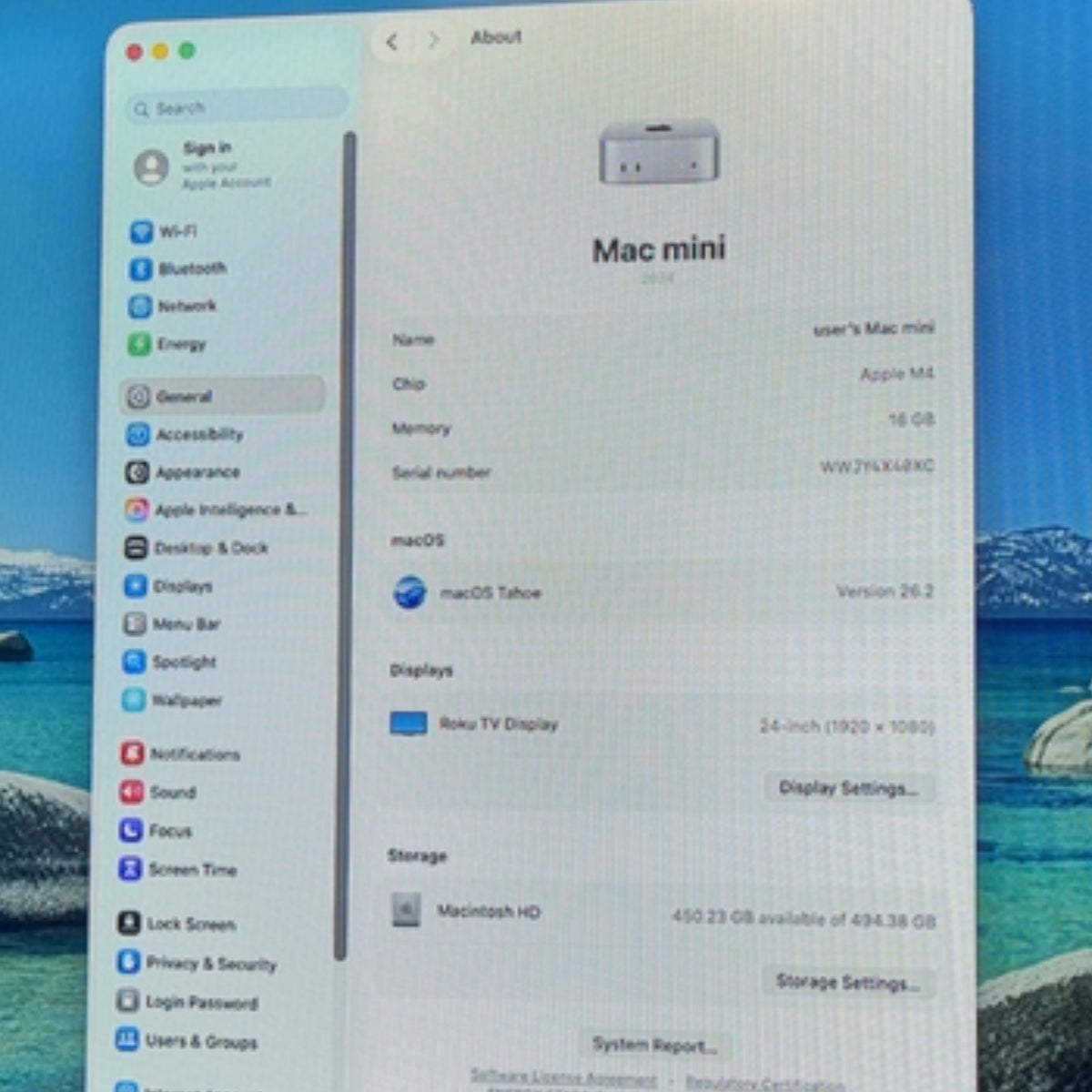The width and height of the screenshot is (1092, 1092).
Task: Open the Spotlight icon
Action: pos(134,662)
